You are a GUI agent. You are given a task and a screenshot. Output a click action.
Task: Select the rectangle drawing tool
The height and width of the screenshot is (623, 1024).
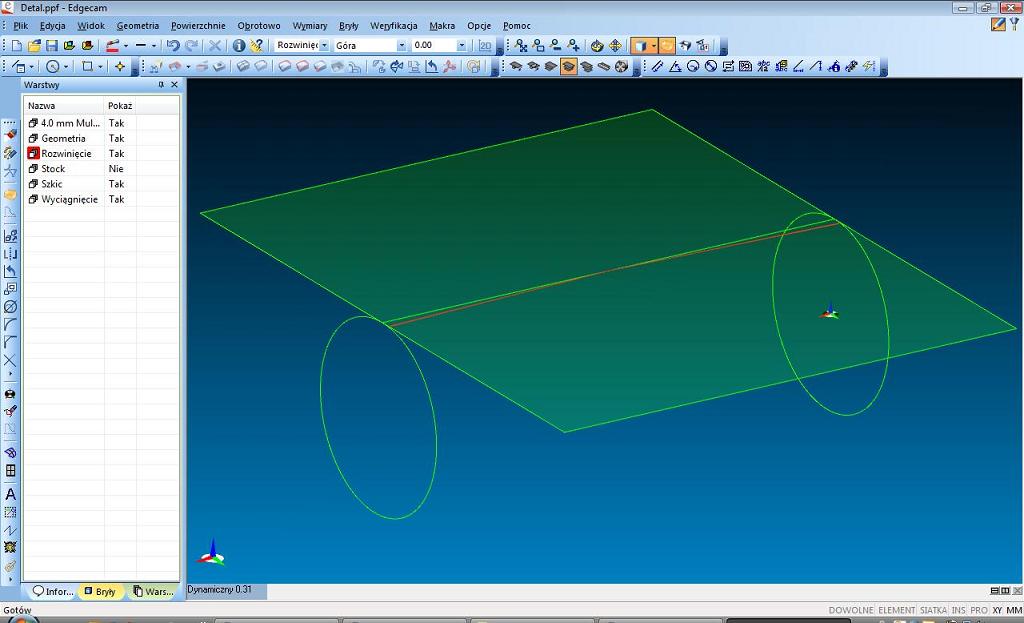pos(87,67)
